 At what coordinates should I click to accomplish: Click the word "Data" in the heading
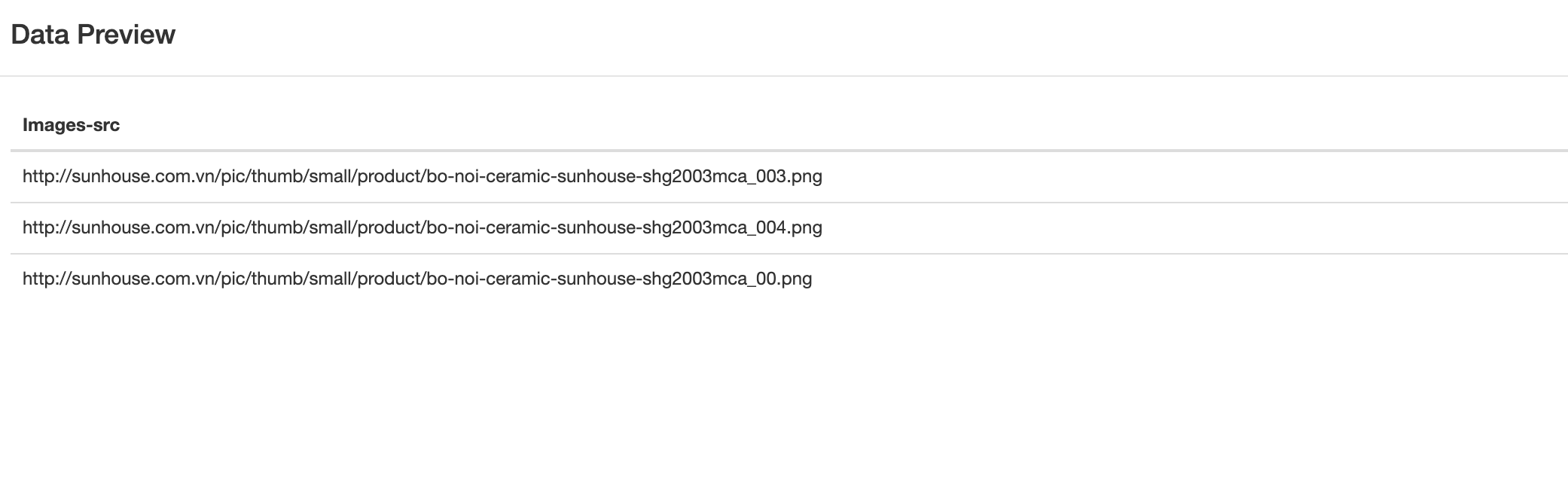tap(40, 35)
